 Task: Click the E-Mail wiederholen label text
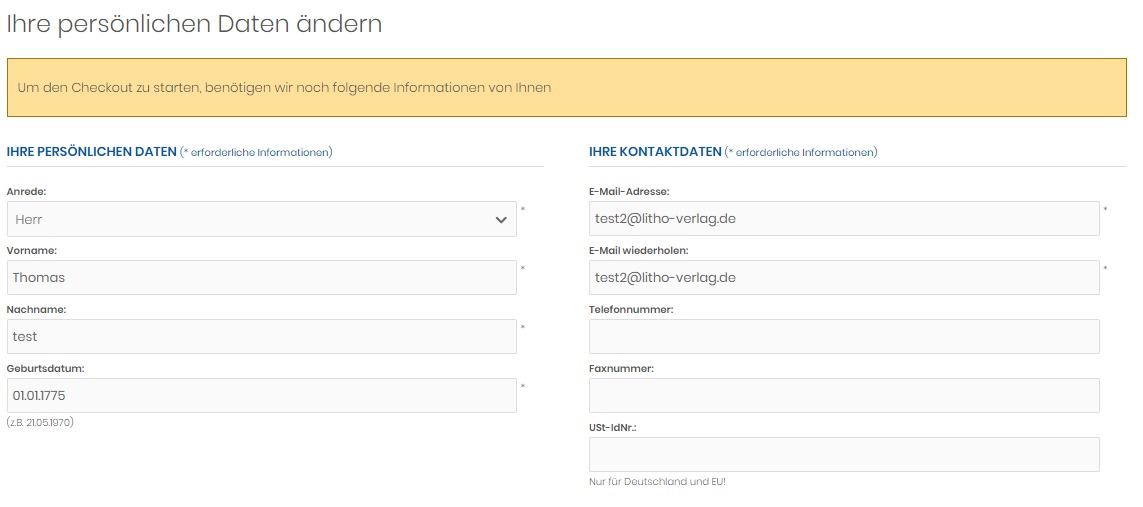coord(638,250)
